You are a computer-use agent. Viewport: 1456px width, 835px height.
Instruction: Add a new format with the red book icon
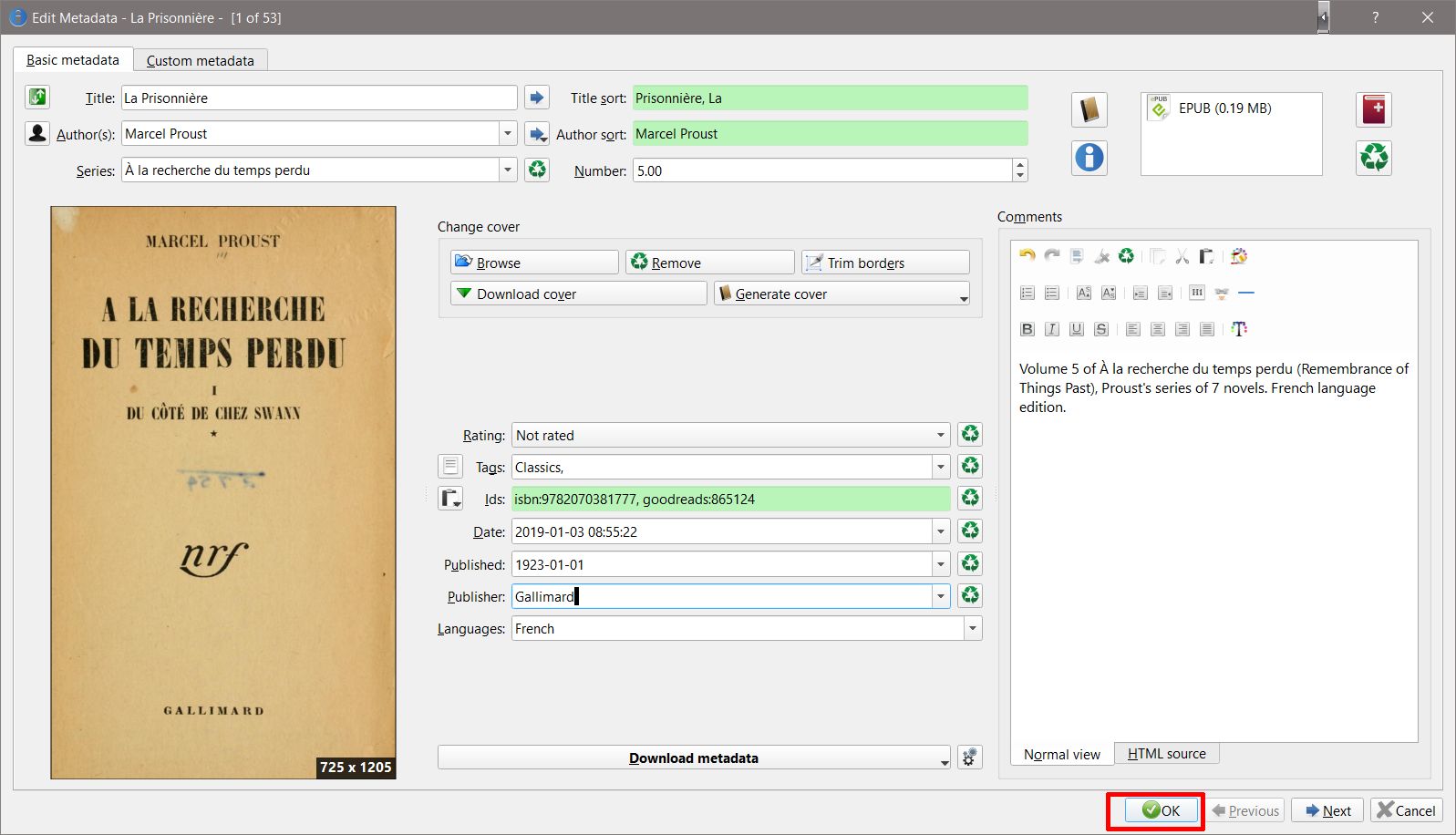click(1373, 110)
